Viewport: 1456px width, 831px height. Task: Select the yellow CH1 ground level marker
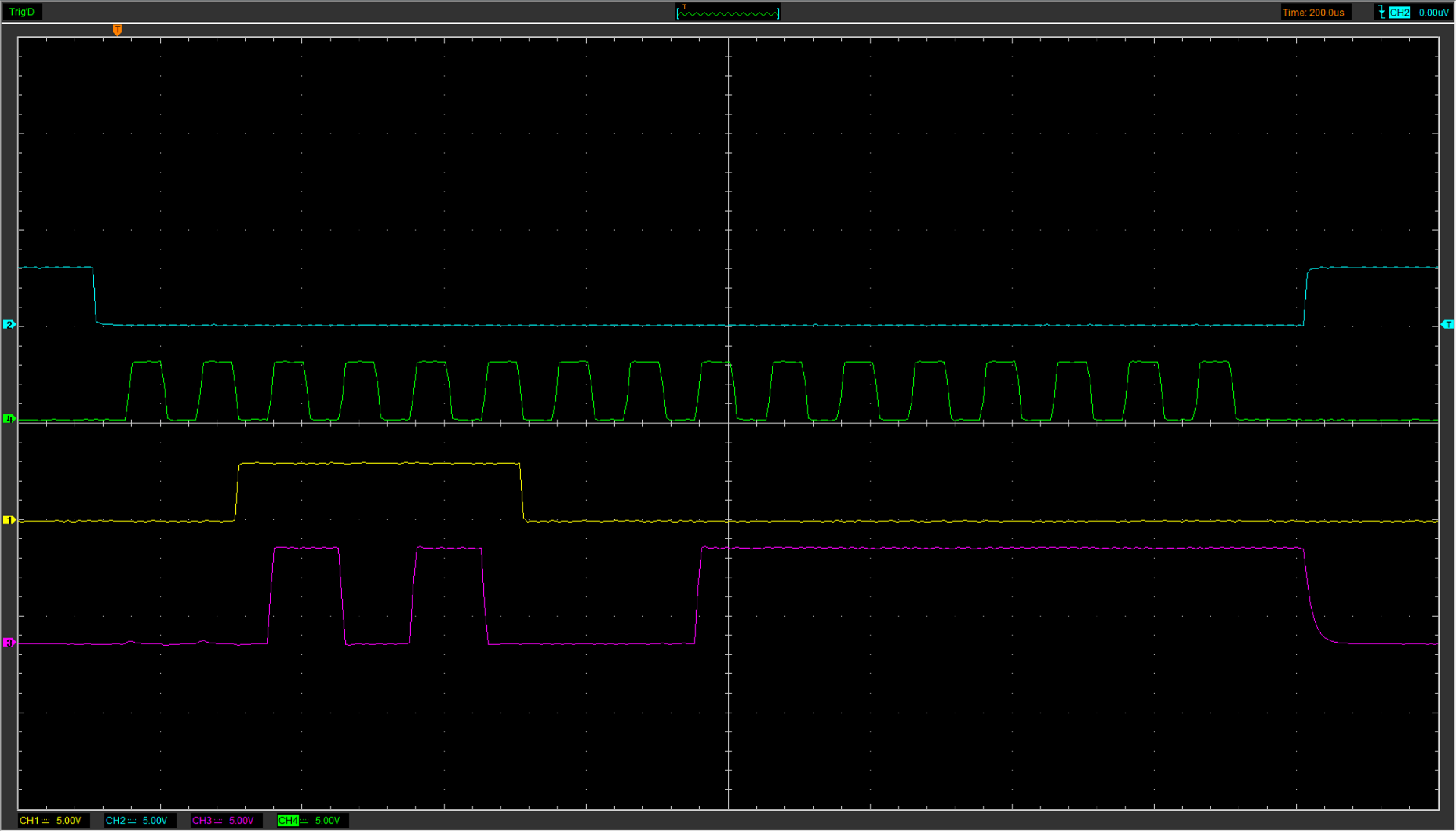9,519
